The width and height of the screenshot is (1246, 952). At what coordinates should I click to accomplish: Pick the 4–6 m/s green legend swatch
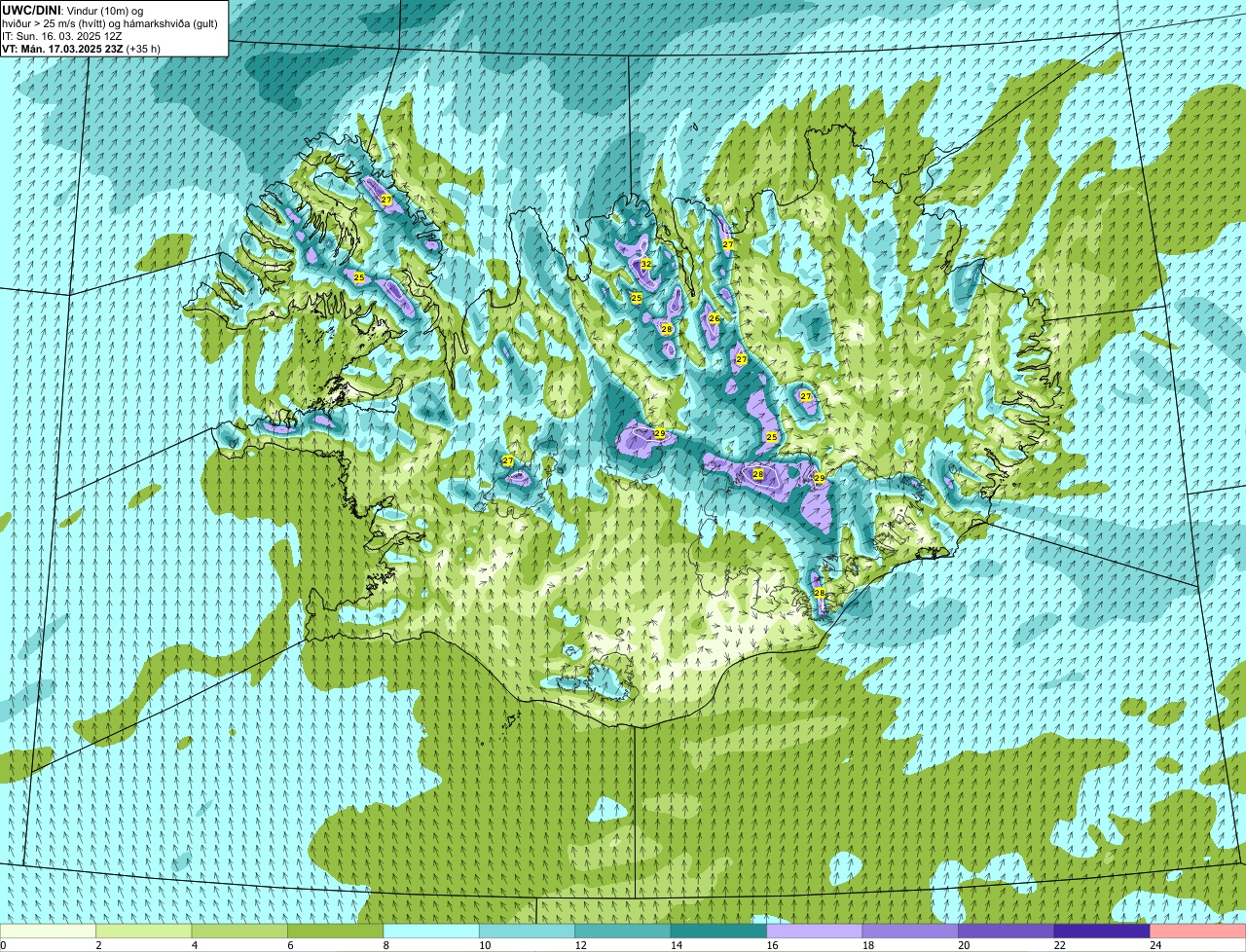click(240, 931)
